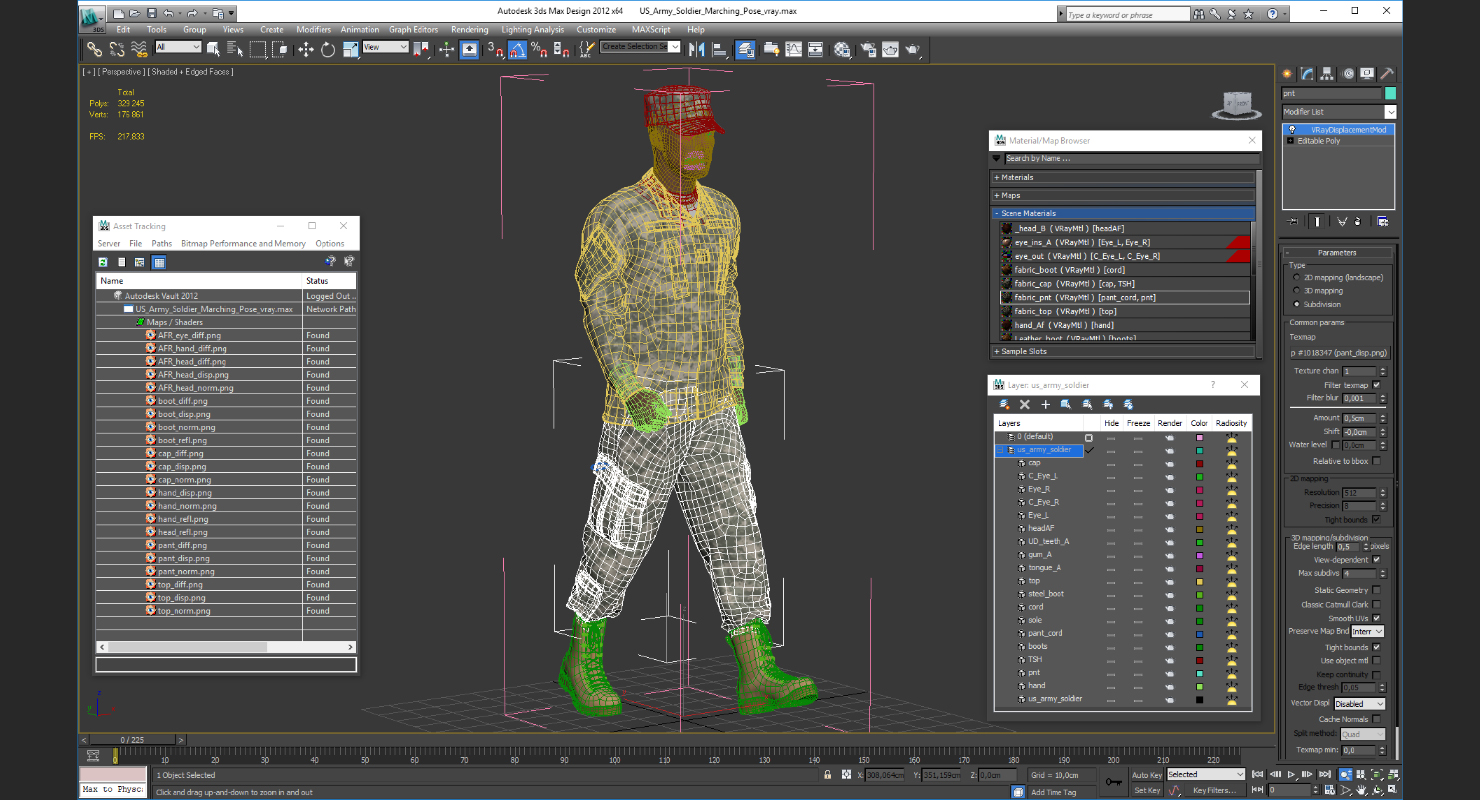Image resolution: width=1480 pixels, height=800 pixels.
Task: Open the Paths menu in Asset Tracking
Action: [161, 244]
